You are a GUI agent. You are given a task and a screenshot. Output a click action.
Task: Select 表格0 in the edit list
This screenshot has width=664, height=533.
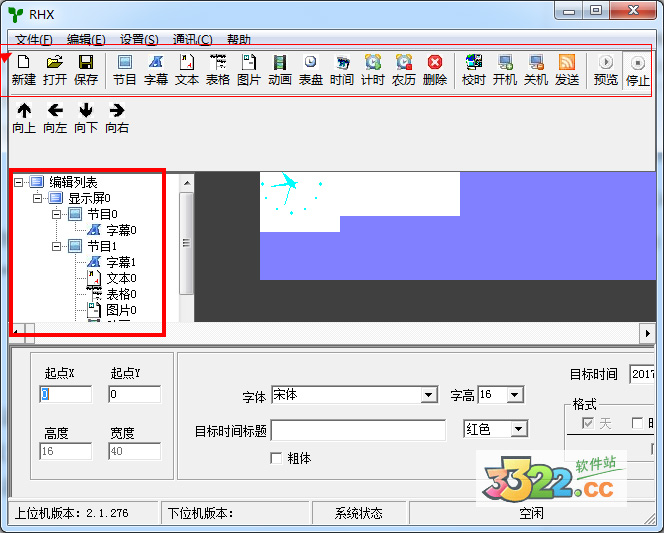click(x=121, y=294)
